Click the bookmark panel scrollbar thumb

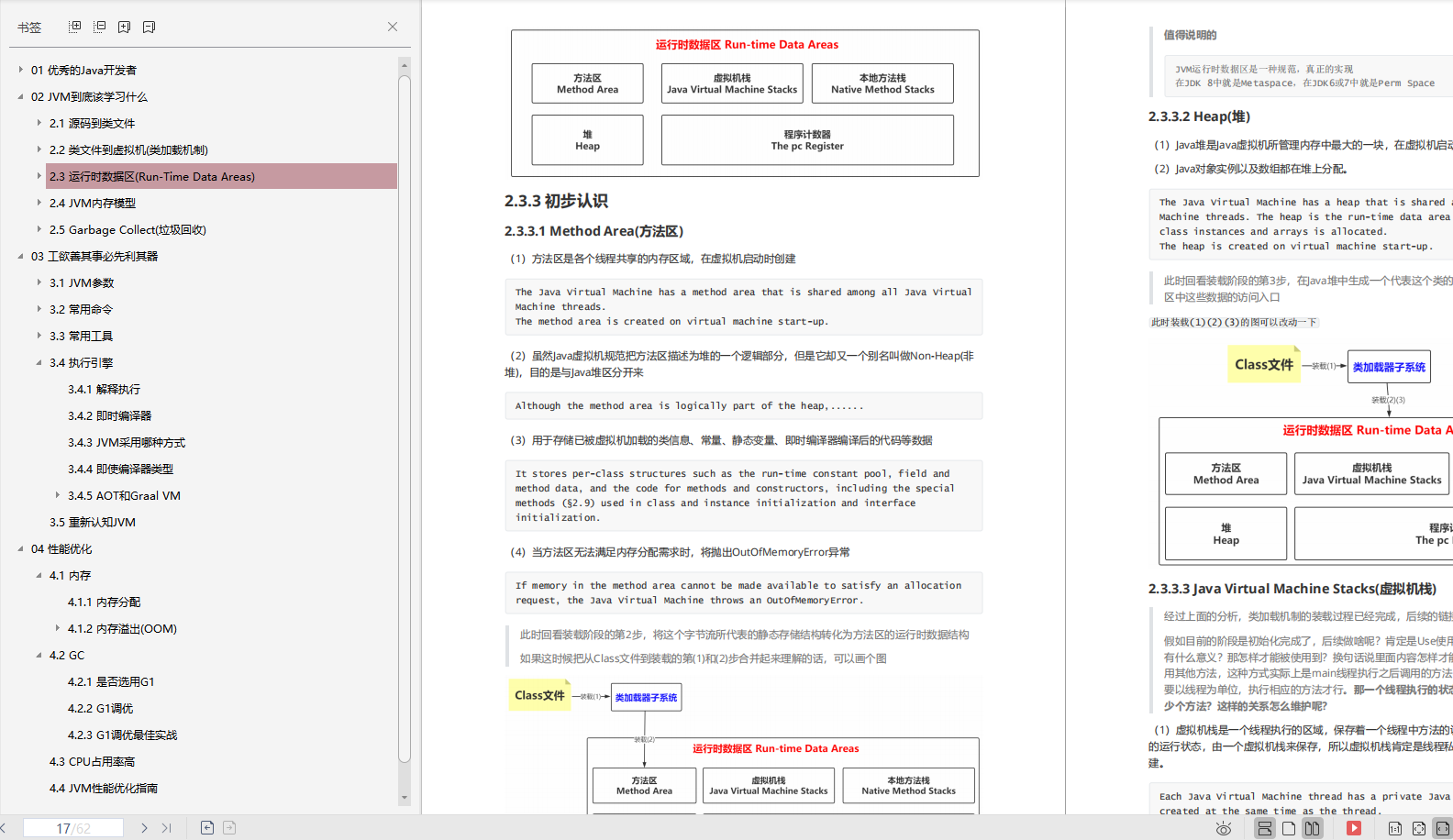point(405,418)
